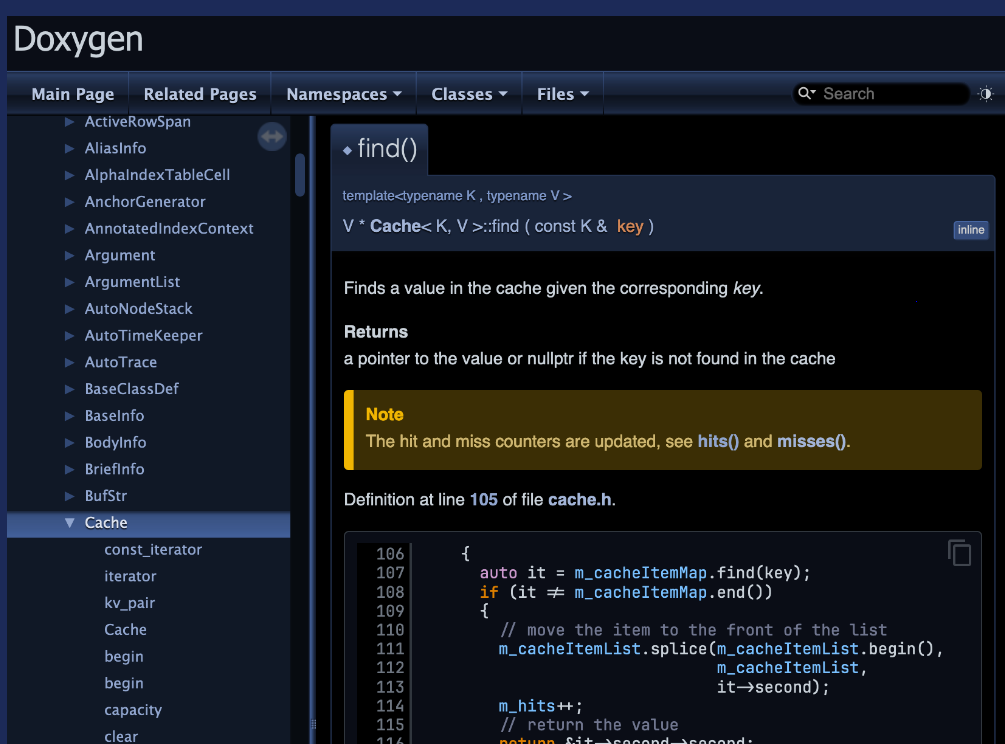Open the Classes dropdown menu
1005x744 pixels.
click(x=468, y=93)
